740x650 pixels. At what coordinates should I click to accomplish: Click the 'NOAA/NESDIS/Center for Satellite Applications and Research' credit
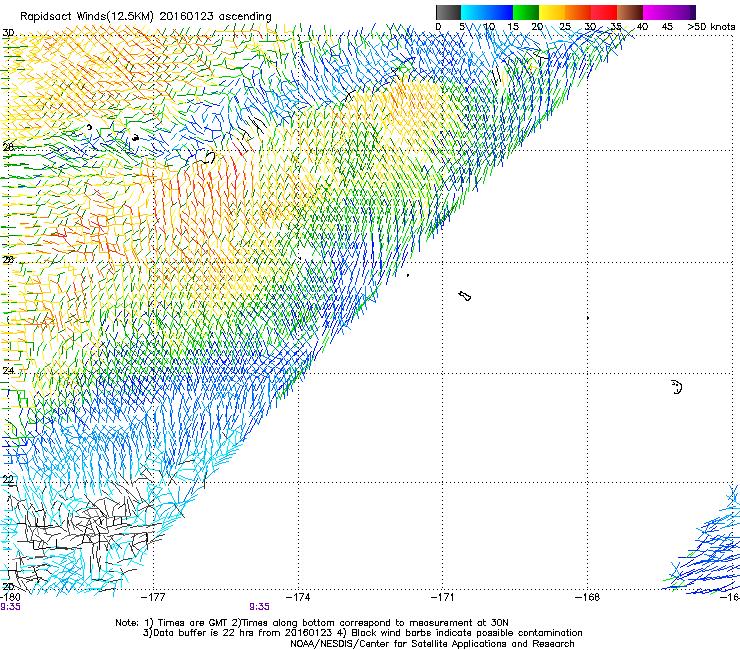click(432, 644)
